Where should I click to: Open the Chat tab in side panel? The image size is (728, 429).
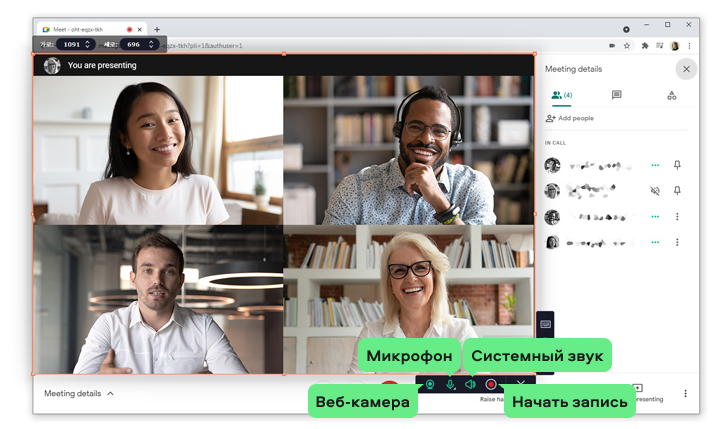(x=616, y=95)
